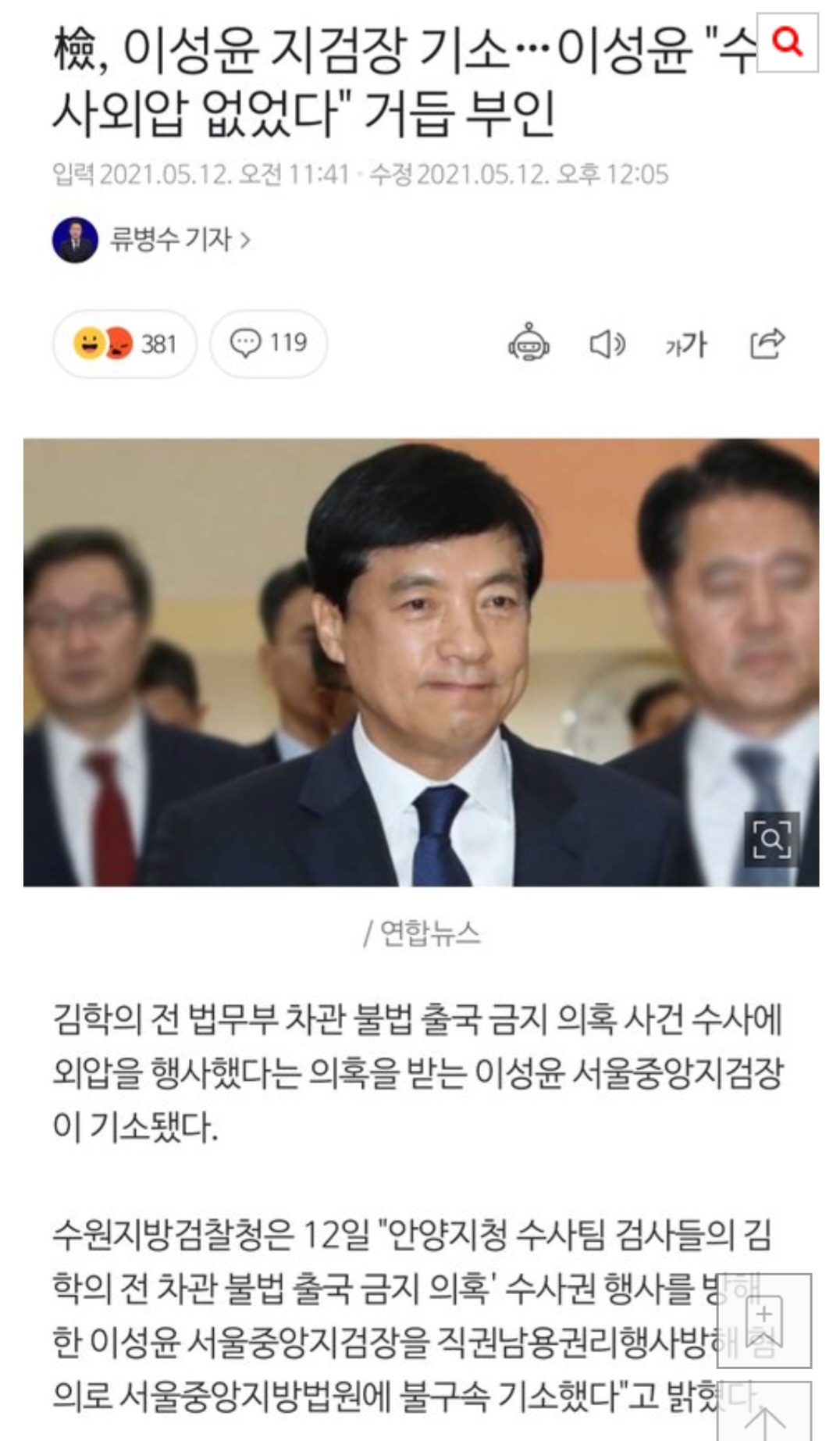This screenshot has height=1441, width=840.
Task: Tap the red search magnifier icon
Action: click(787, 41)
